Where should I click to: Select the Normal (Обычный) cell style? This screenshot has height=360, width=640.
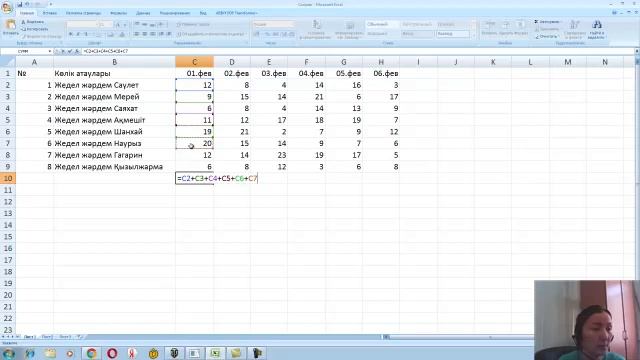coord(382,24)
